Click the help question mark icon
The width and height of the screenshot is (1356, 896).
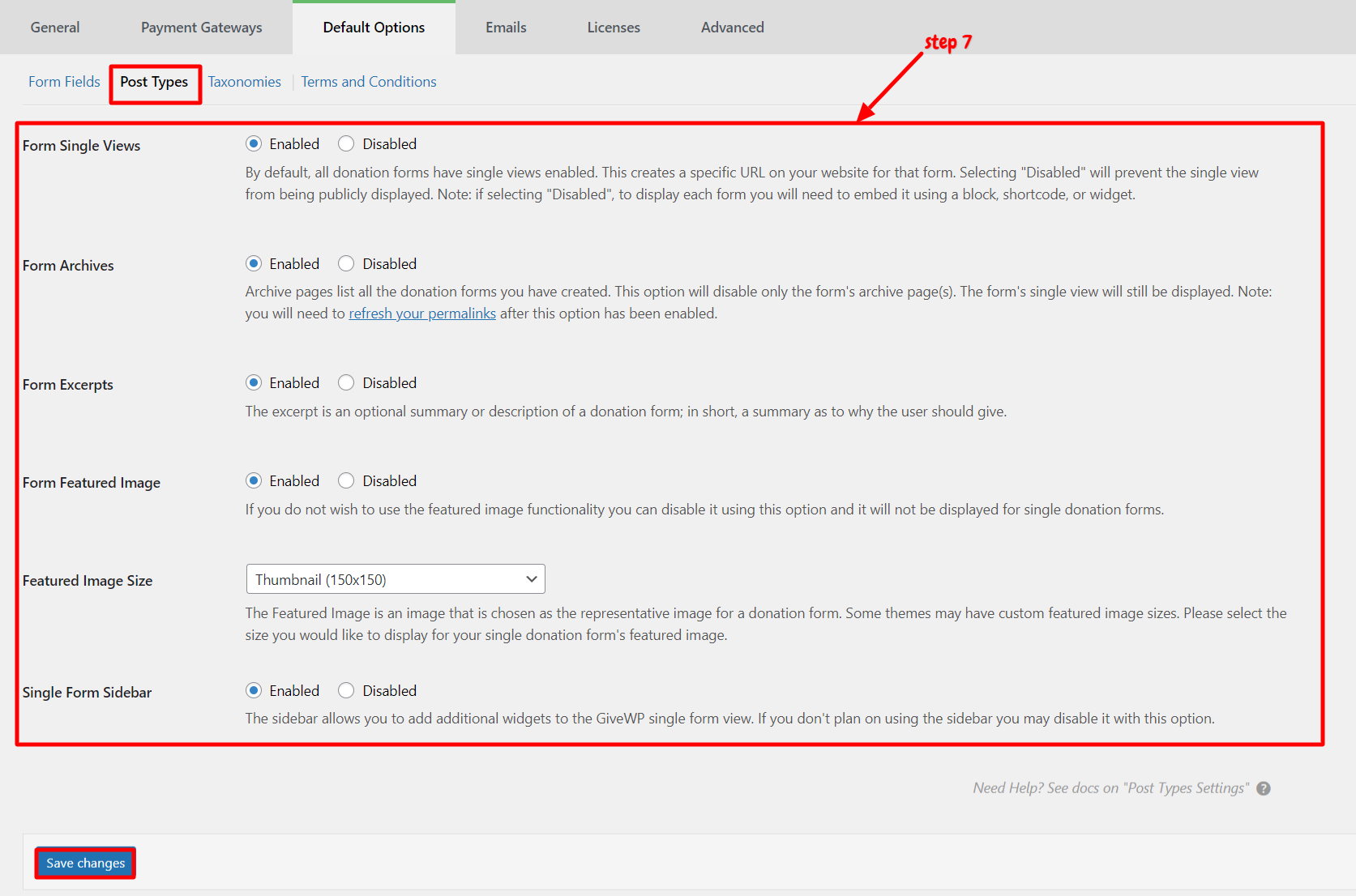click(x=1264, y=788)
